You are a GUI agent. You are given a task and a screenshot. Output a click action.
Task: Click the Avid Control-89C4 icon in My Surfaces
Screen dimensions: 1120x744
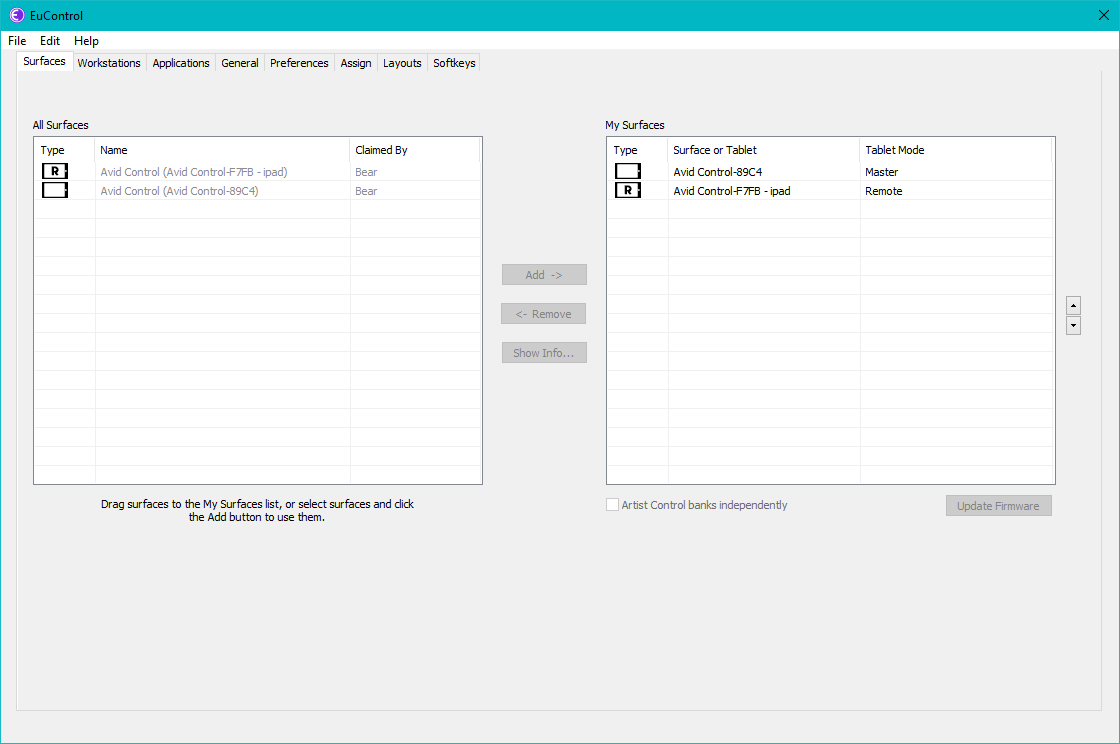click(x=628, y=172)
